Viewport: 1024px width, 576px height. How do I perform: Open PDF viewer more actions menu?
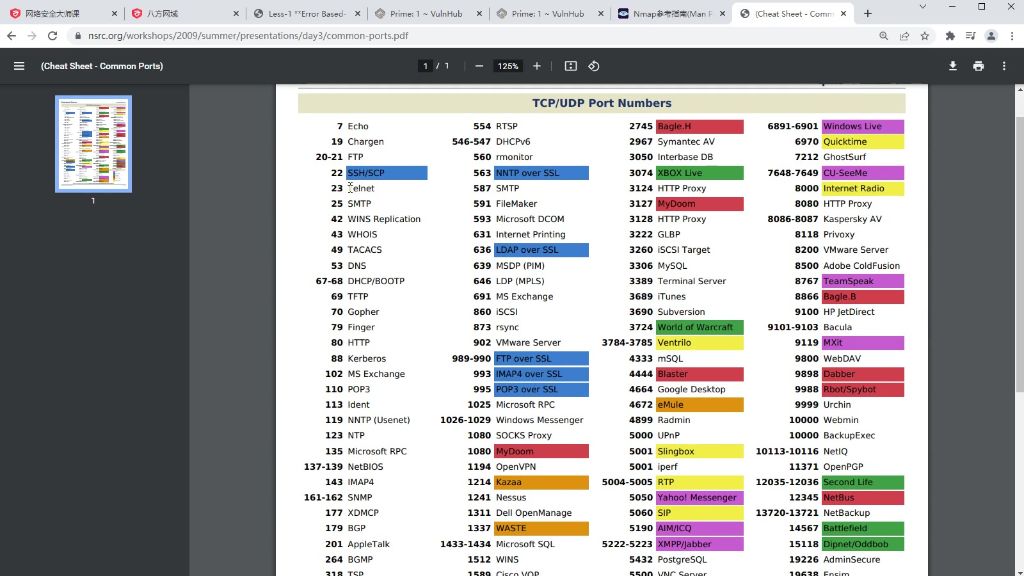pyautogui.click(x=1004, y=66)
